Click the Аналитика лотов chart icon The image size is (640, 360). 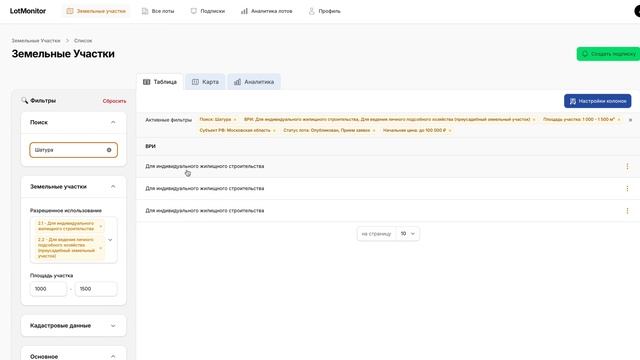tap(244, 11)
